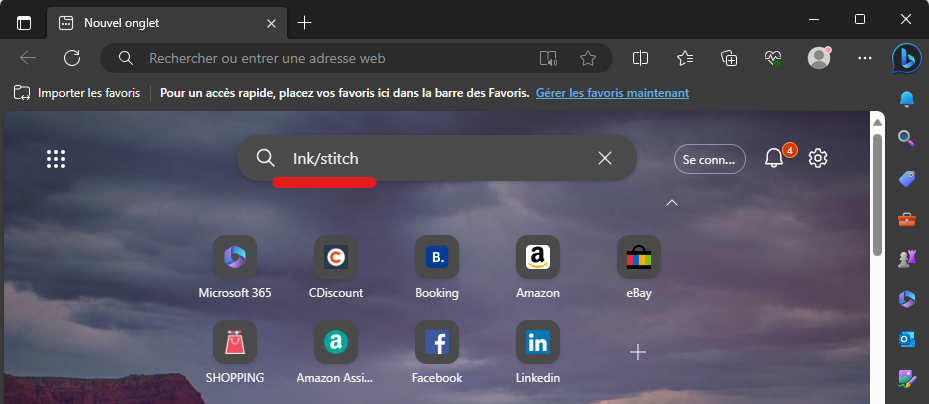Open the profile avatar menu
The image size is (929, 404).
(x=819, y=57)
